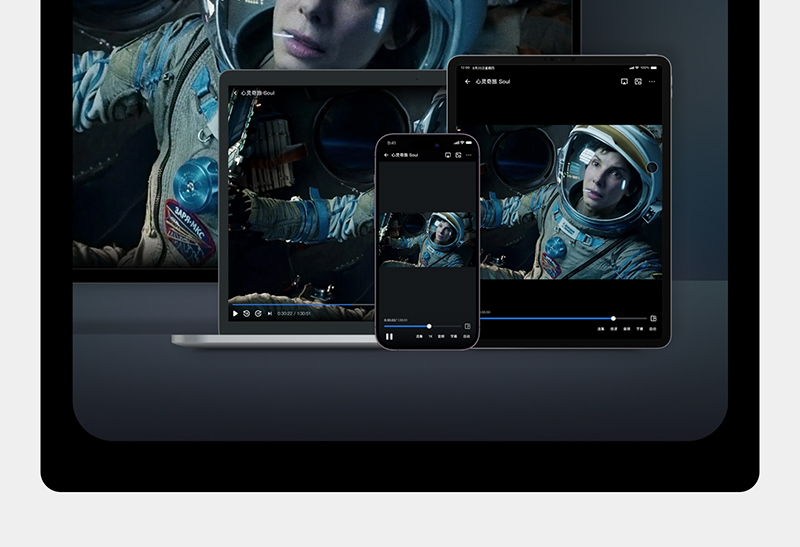Tap the AirPlay cast icon on phone

click(x=448, y=155)
